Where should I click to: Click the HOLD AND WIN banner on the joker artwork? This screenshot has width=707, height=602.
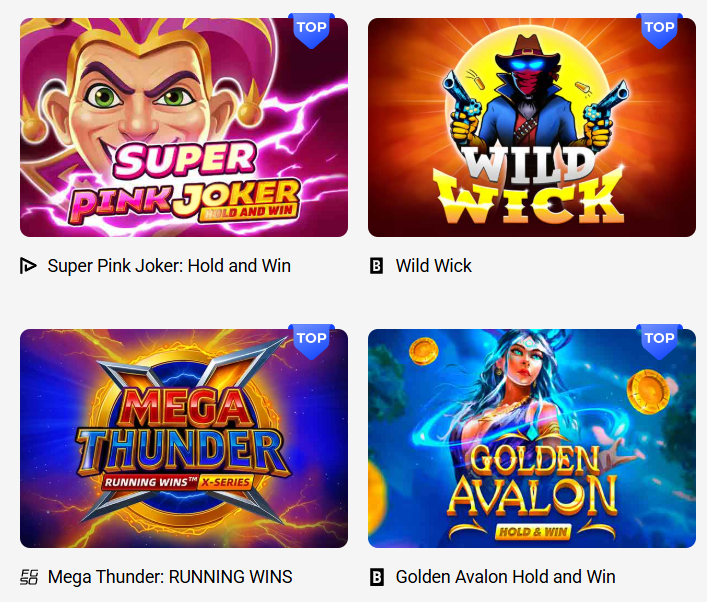tap(248, 212)
